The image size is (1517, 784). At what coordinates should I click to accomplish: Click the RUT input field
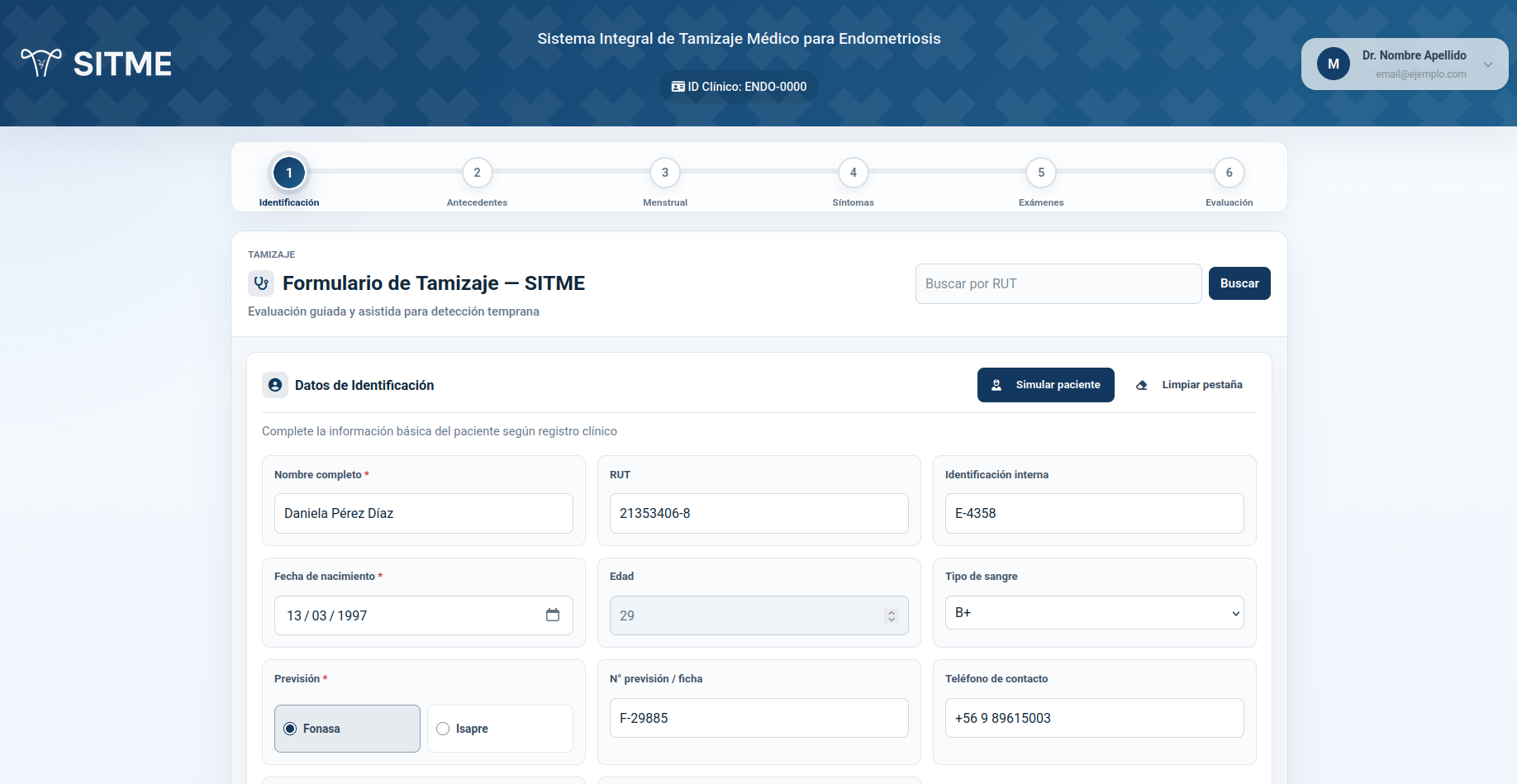(759, 513)
